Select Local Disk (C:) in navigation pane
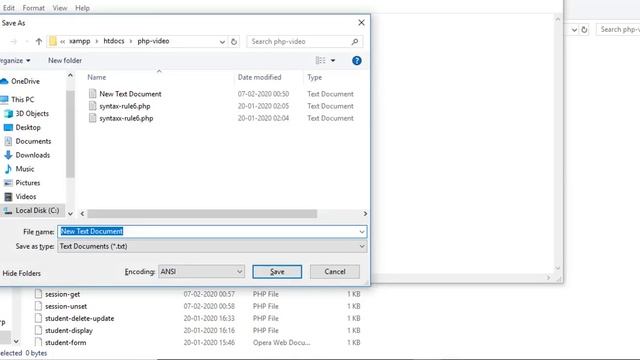Screen dimensions: 640x360 pos(37,211)
